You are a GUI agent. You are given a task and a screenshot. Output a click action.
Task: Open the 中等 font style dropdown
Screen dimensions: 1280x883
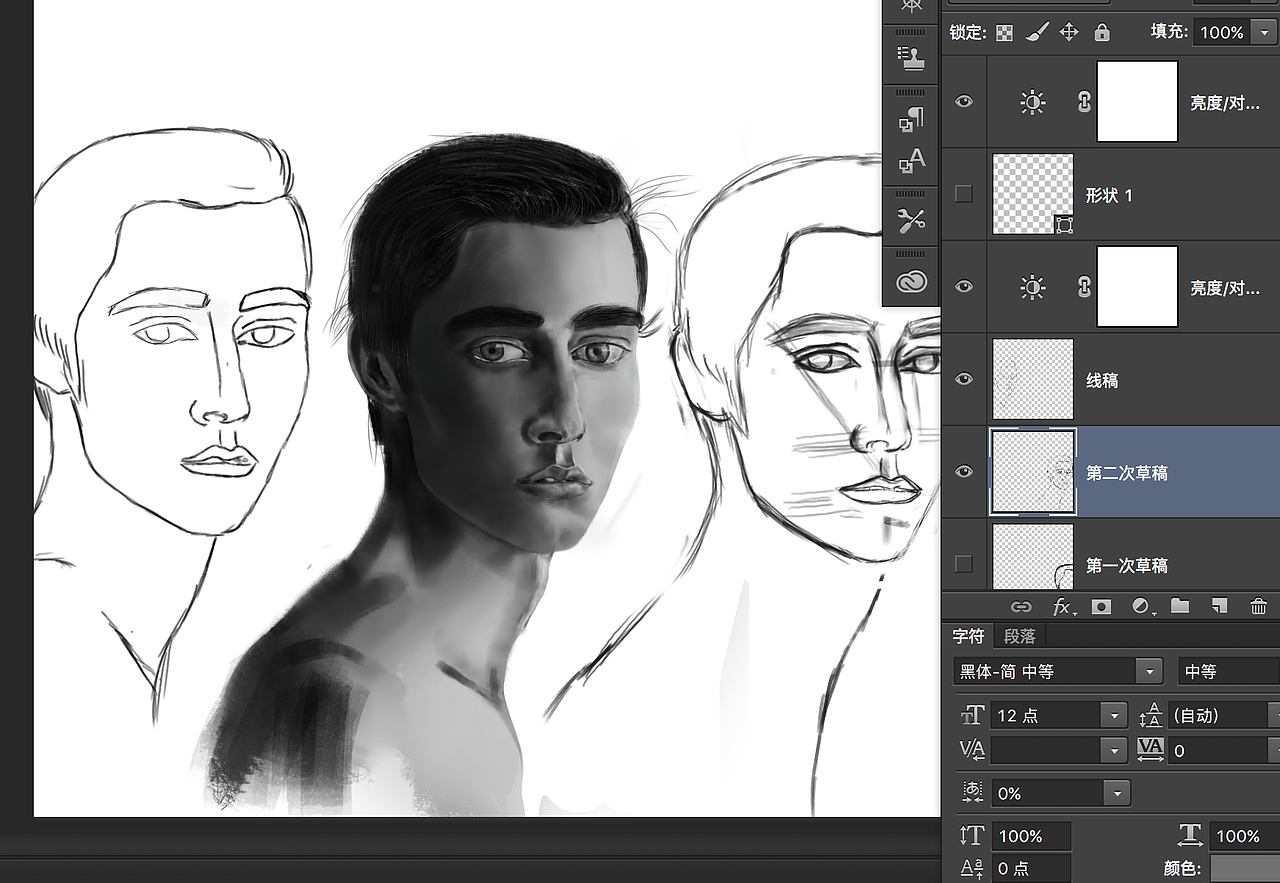[x=1229, y=671]
